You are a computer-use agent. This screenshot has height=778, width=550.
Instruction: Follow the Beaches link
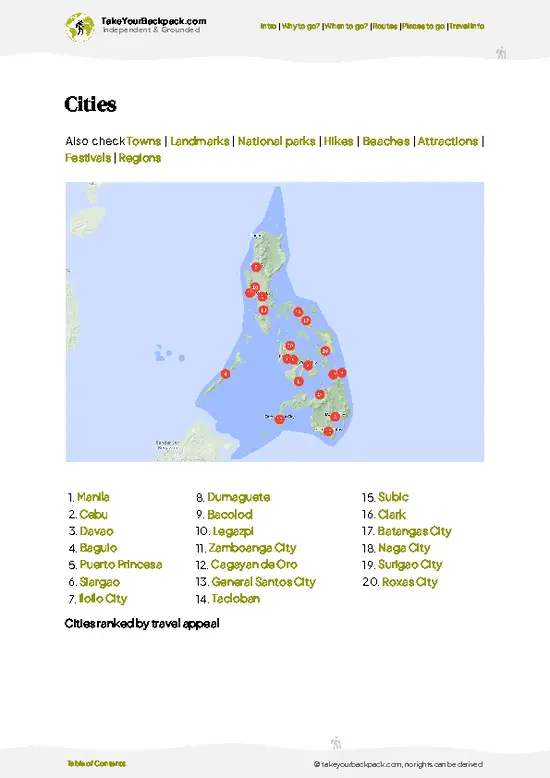386,141
